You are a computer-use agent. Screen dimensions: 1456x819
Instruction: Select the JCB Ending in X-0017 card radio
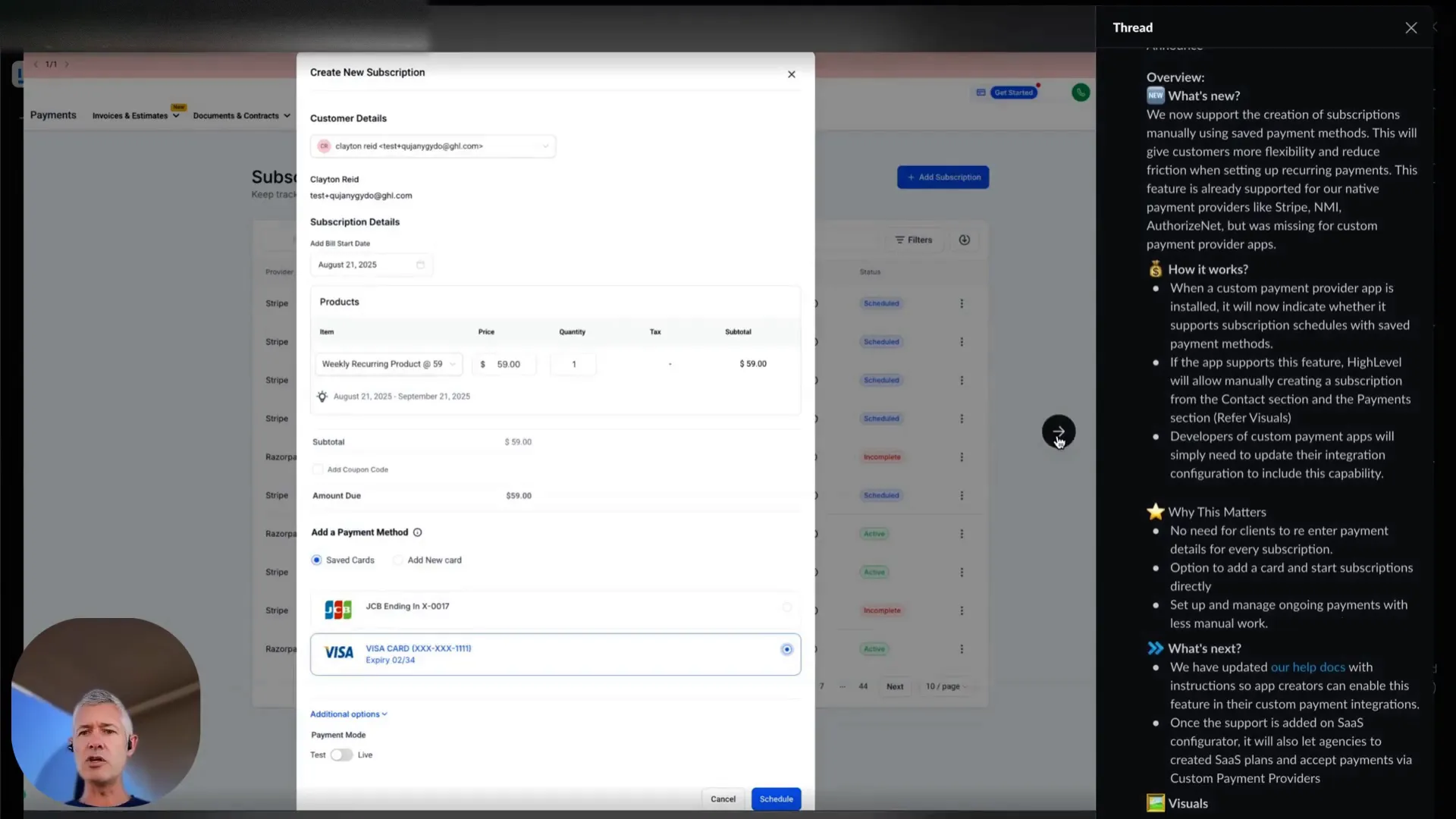coord(786,607)
